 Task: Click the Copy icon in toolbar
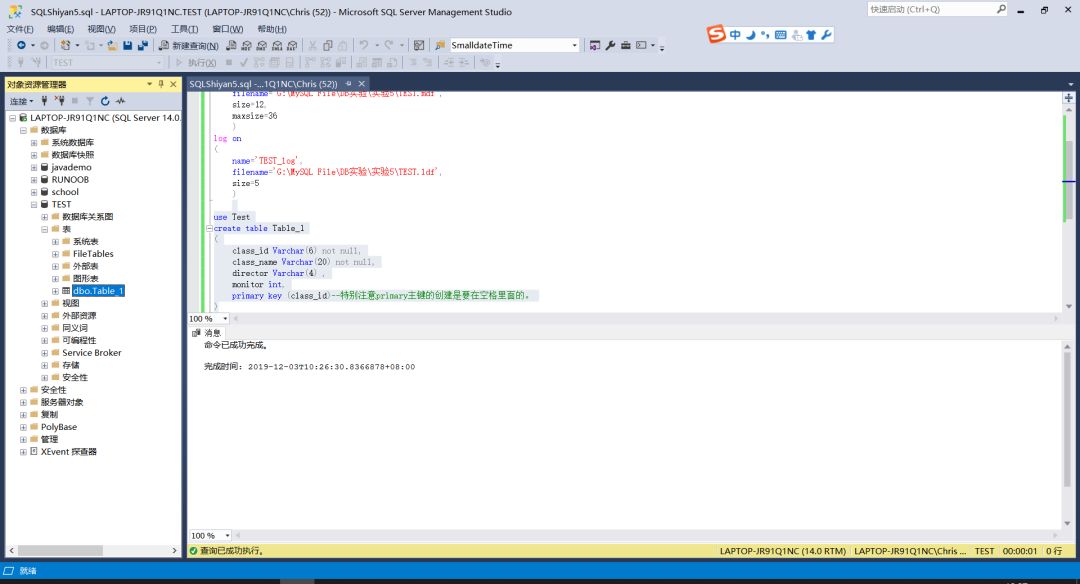click(328, 45)
